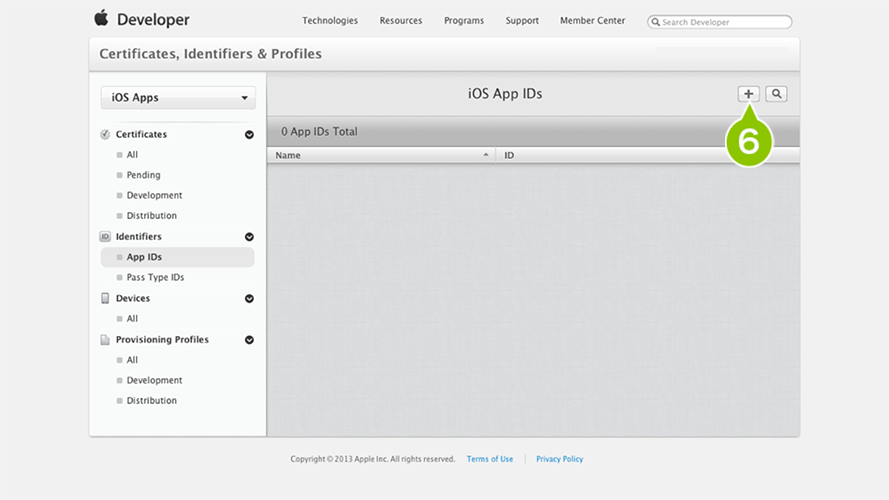Collapse the Devices section chevron
Screen dimensions: 889x500
(x=249, y=298)
